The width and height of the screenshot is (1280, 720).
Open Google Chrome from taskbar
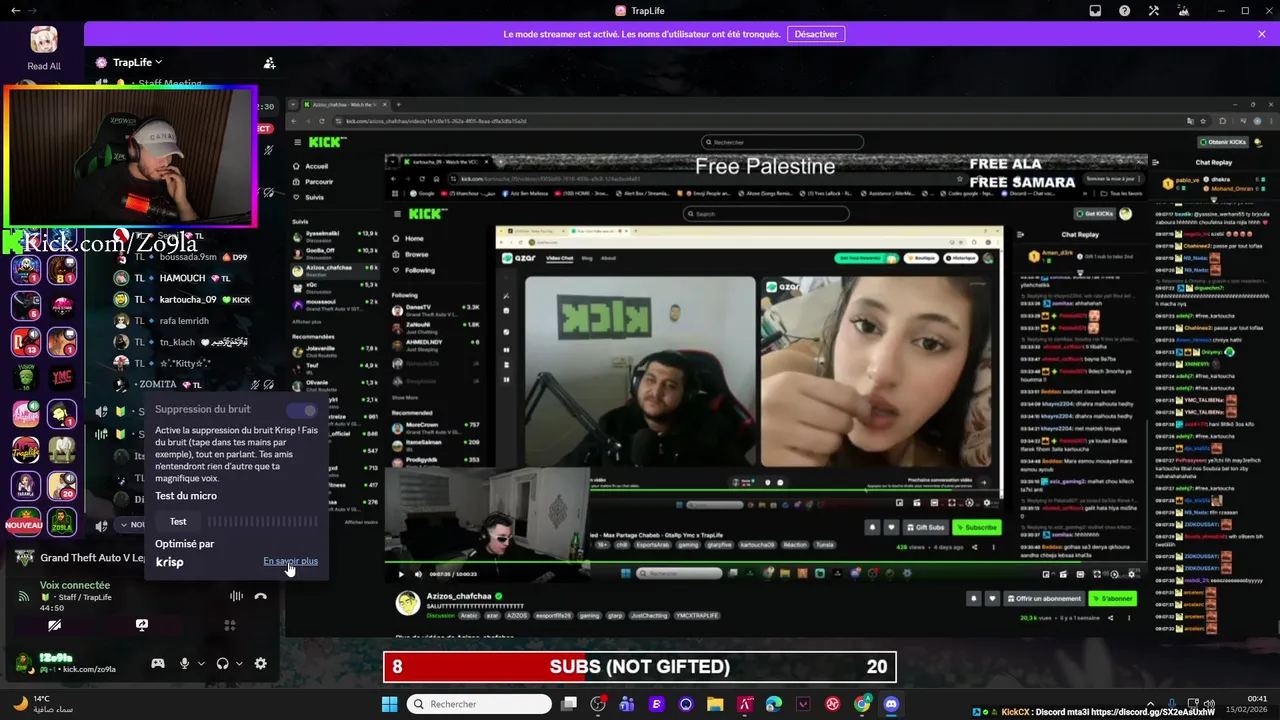click(x=862, y=704)
